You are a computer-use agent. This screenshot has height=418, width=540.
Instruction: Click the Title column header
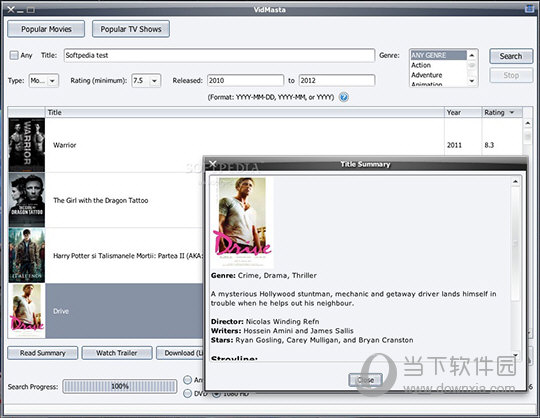(245, 113)
